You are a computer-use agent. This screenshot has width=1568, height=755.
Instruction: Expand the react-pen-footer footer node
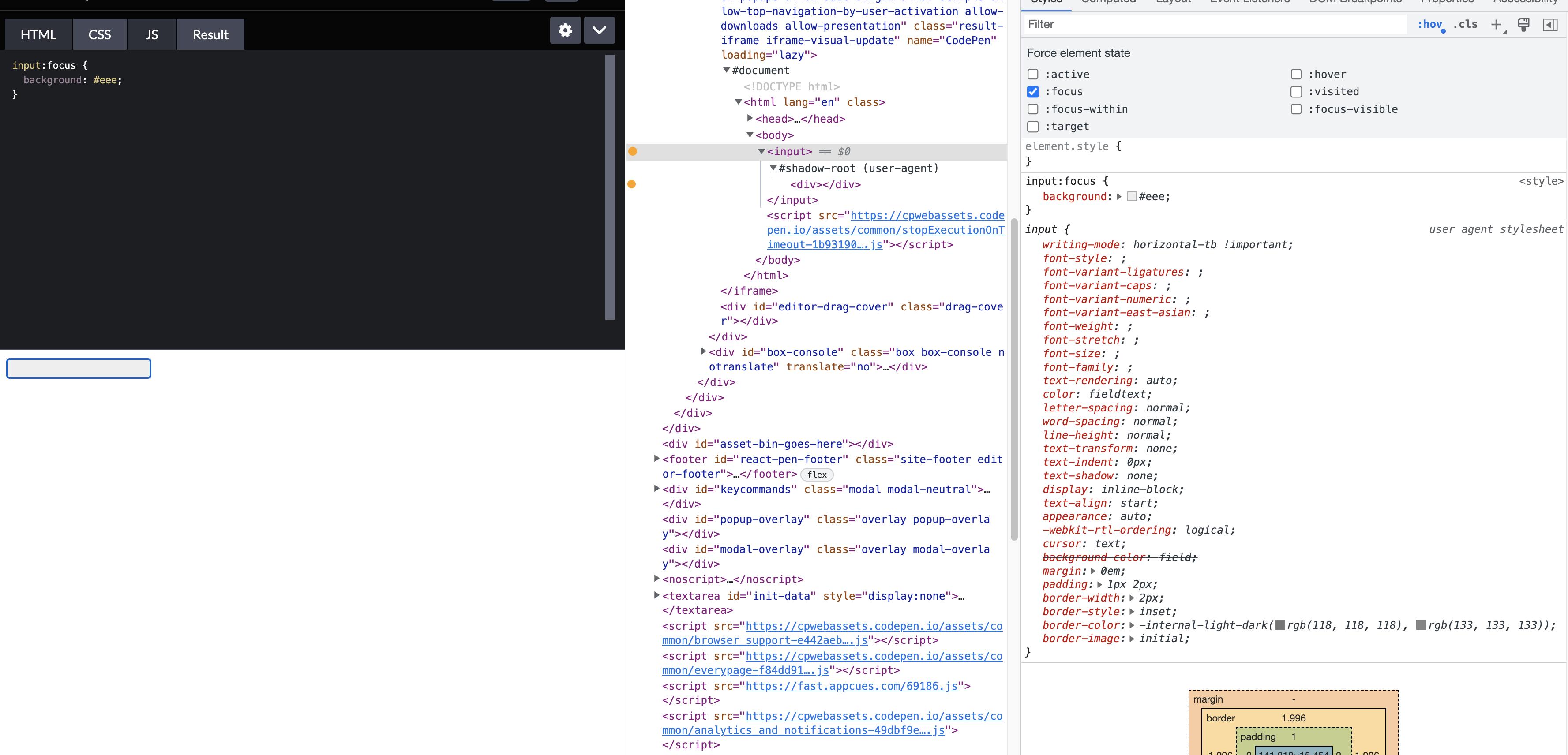click(x=657, y=458)
